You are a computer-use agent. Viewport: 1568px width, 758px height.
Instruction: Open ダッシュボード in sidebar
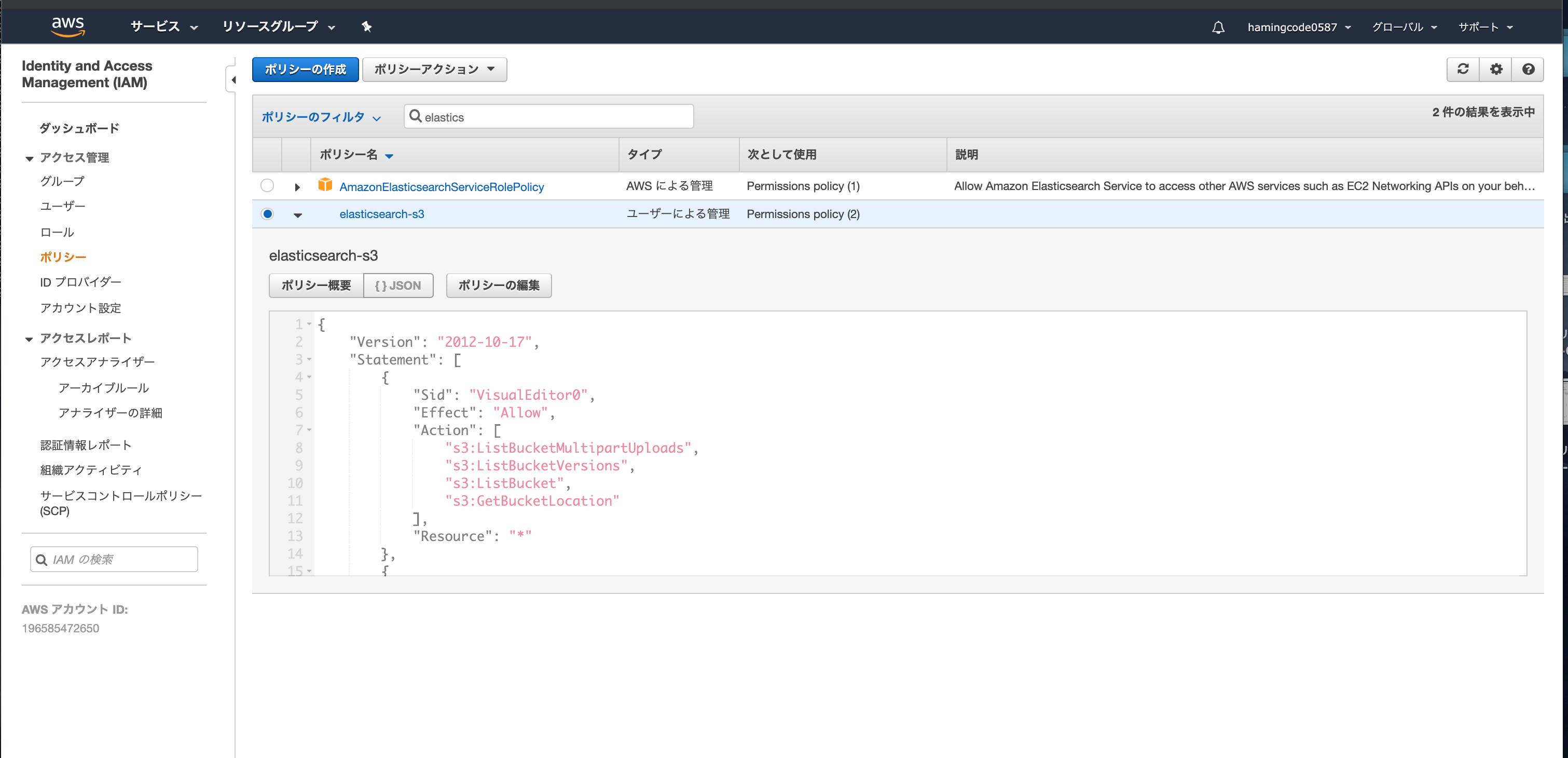(x=79, y=128)
